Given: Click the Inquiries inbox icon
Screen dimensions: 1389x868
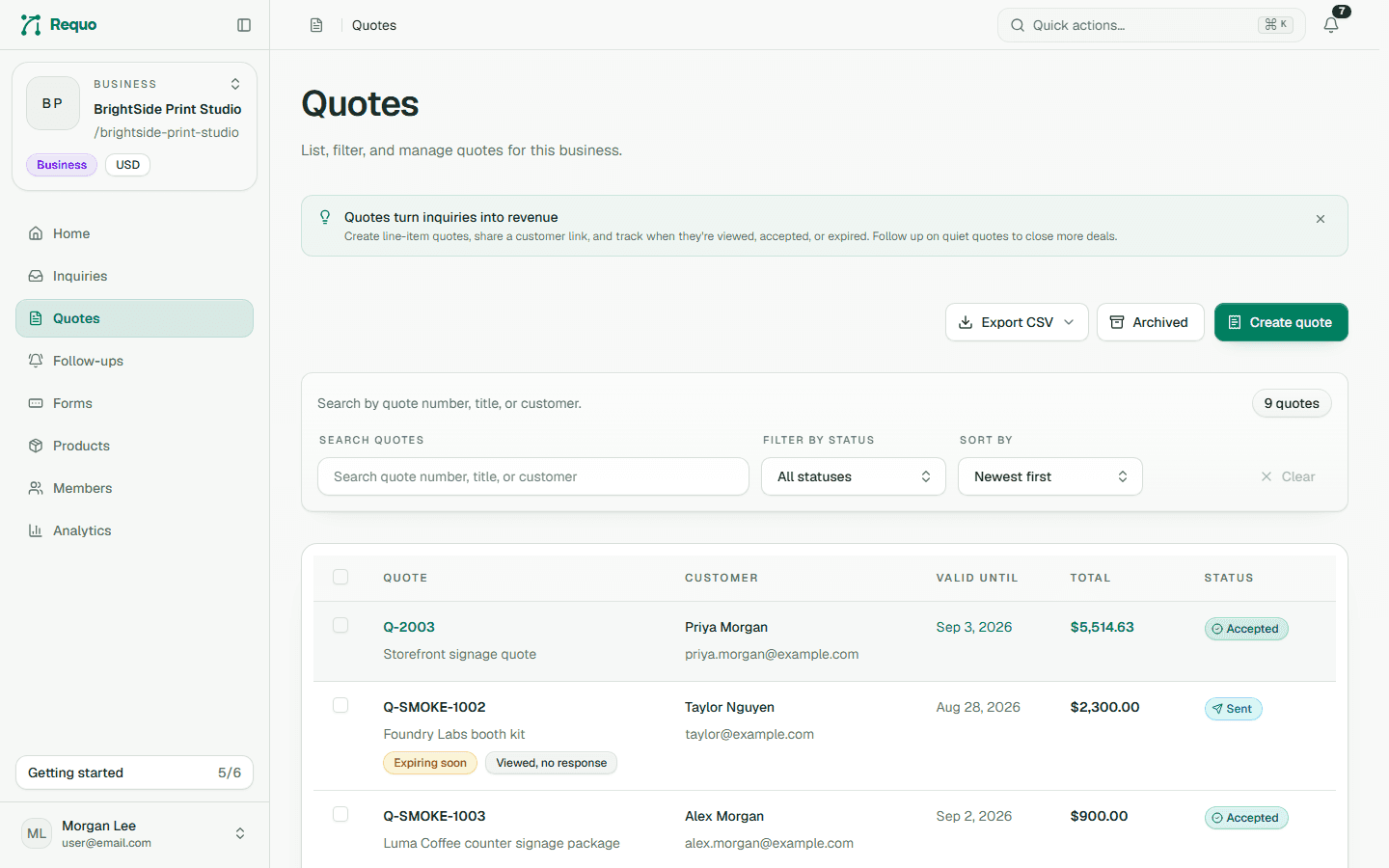Looking at the screenshot, I should [36, 276].
